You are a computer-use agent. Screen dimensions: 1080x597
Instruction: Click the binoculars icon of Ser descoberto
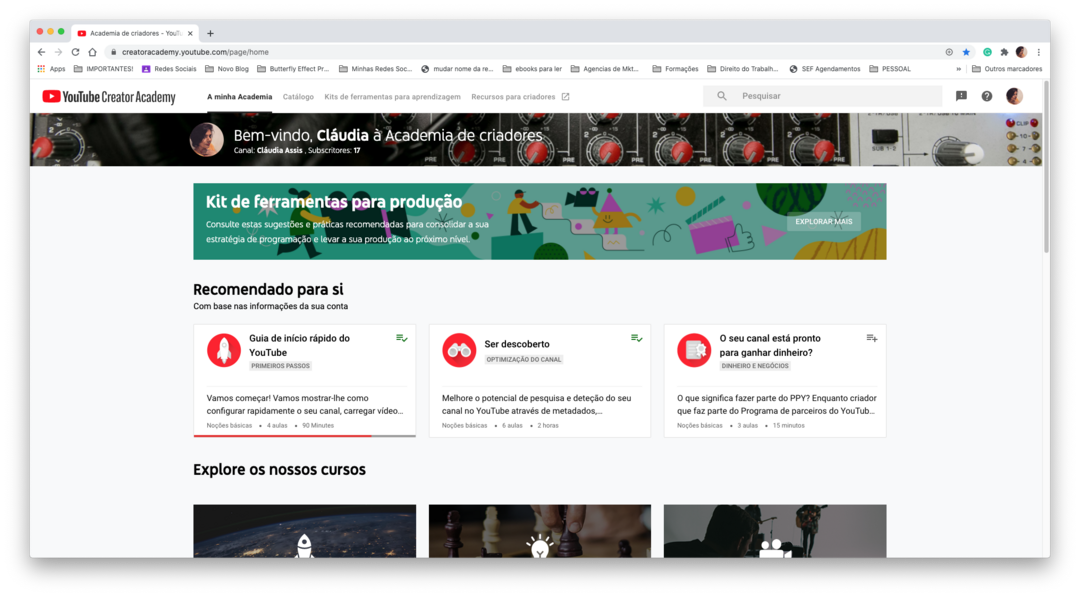click(459, 350)
